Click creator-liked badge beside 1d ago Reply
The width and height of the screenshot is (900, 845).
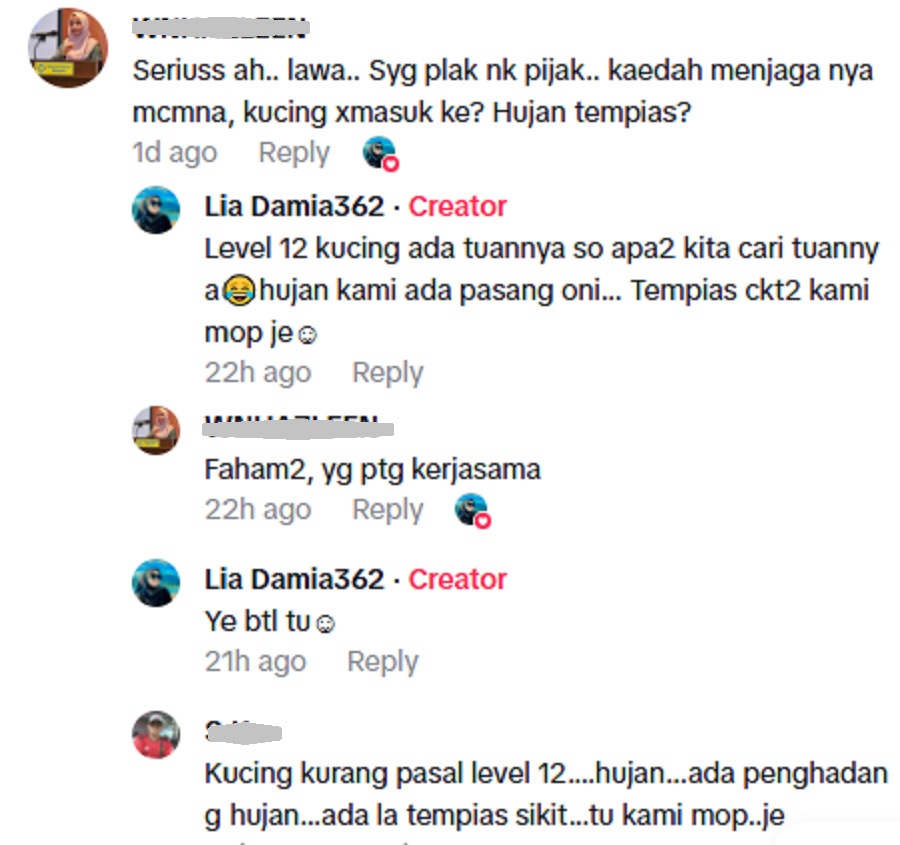point(381,154)
